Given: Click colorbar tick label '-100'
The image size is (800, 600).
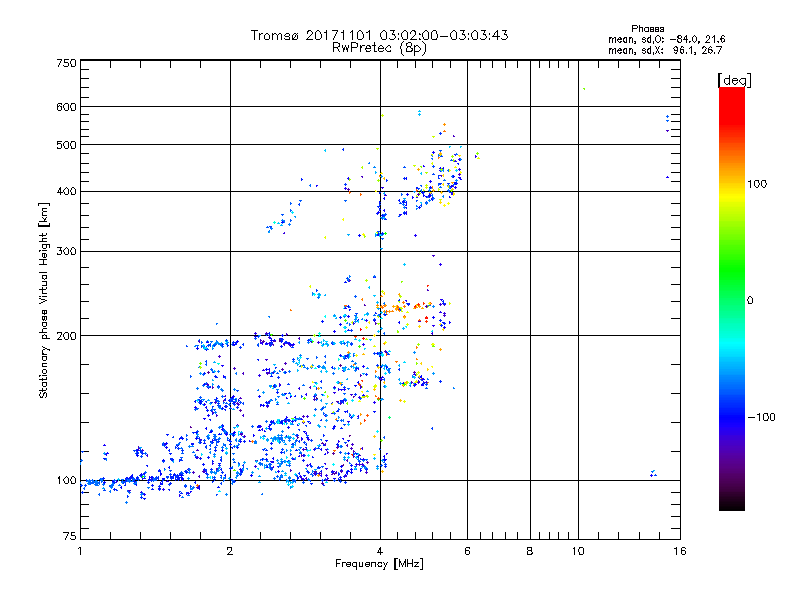Looking at the screenshot, I should pos(761,417).
